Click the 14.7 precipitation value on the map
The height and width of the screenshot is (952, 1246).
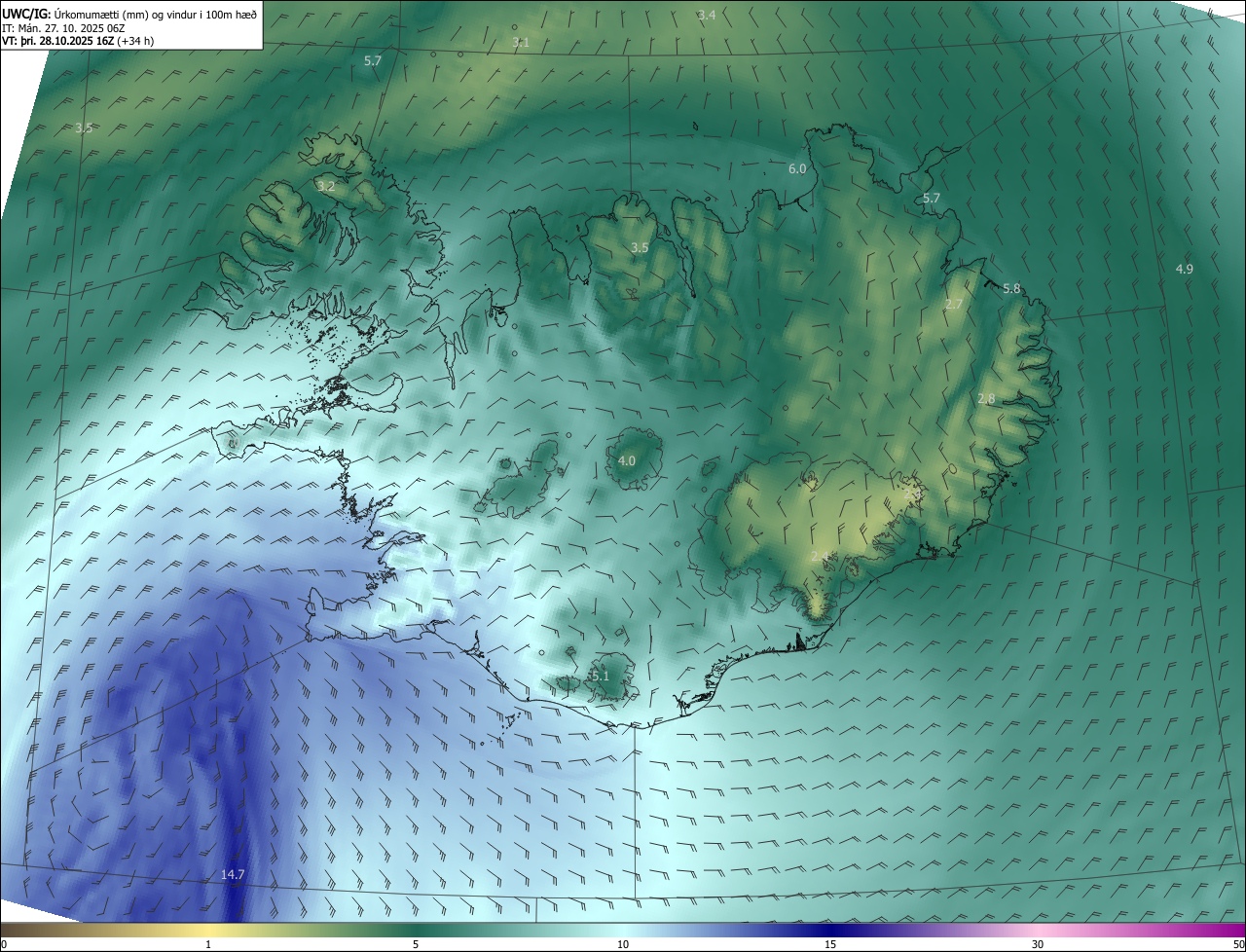pos(233,875)
